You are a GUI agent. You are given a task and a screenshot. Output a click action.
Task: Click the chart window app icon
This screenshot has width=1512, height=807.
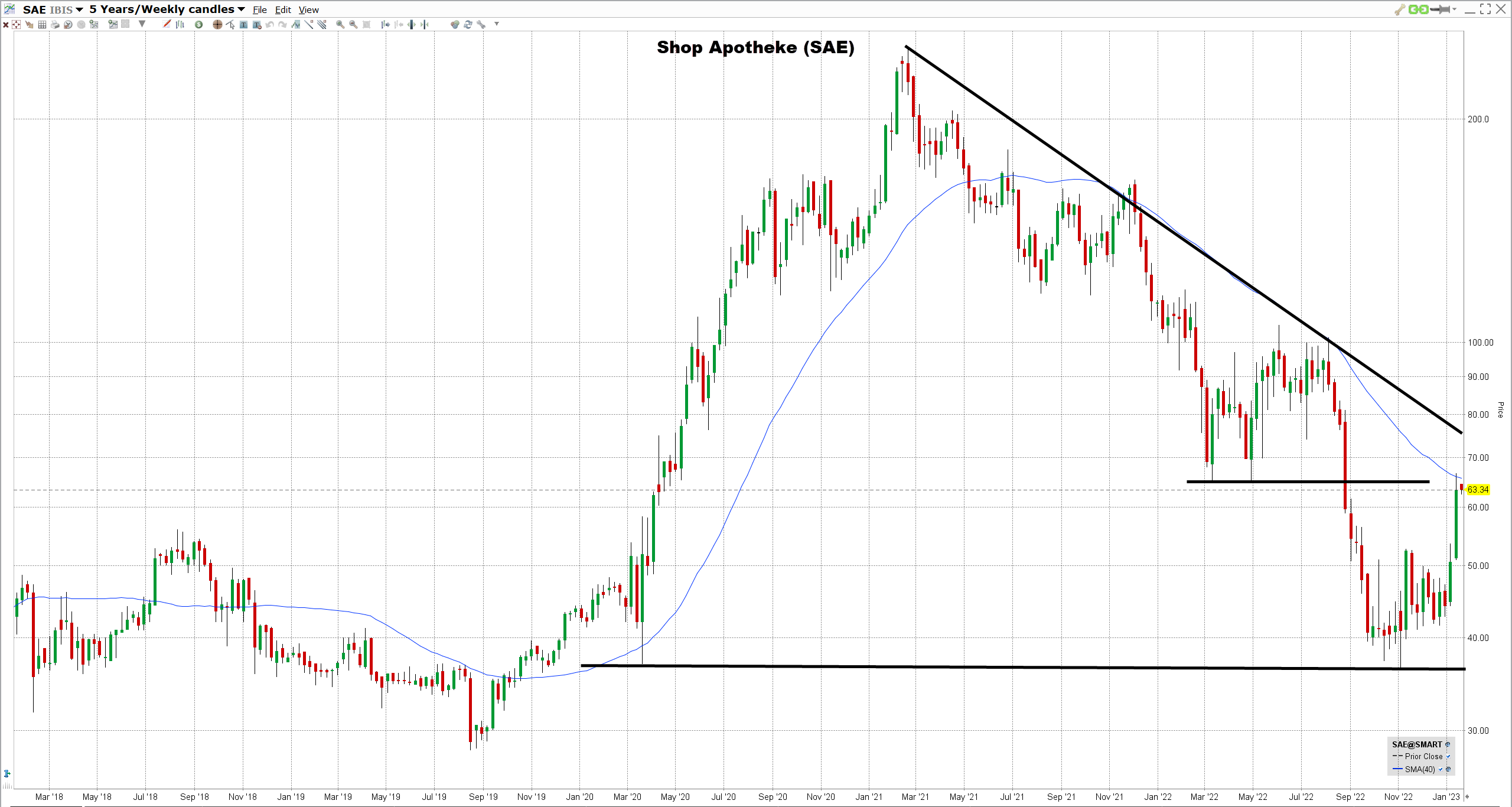[9, 9]
